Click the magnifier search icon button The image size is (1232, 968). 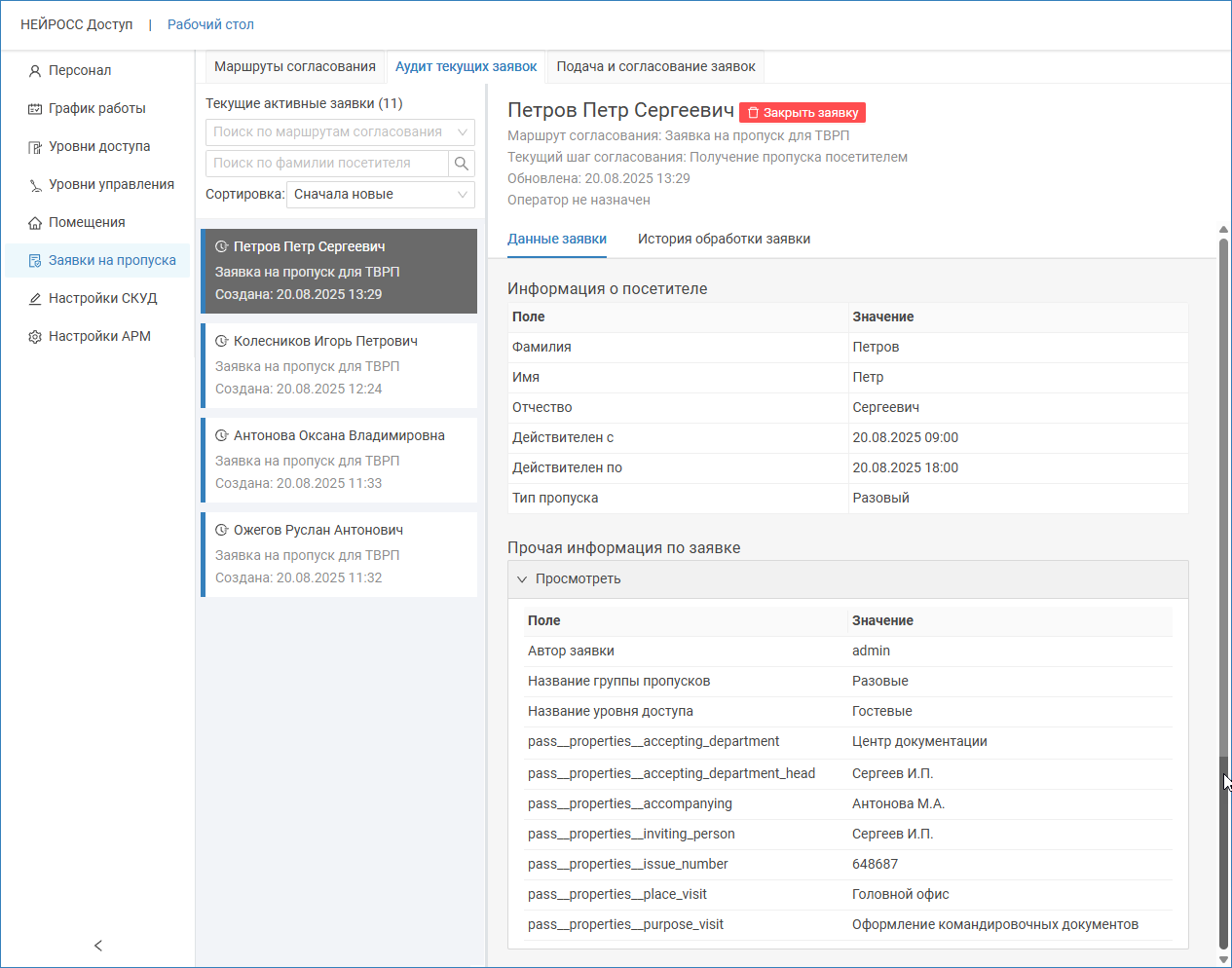(x=462, y=164)
